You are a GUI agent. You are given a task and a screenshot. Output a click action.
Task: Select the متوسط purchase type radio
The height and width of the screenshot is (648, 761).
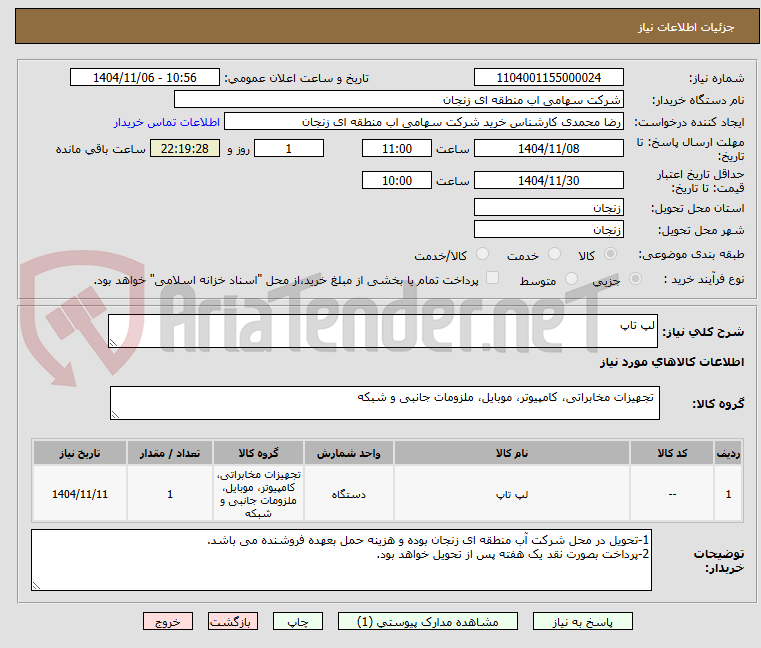[x=571, y=279]
